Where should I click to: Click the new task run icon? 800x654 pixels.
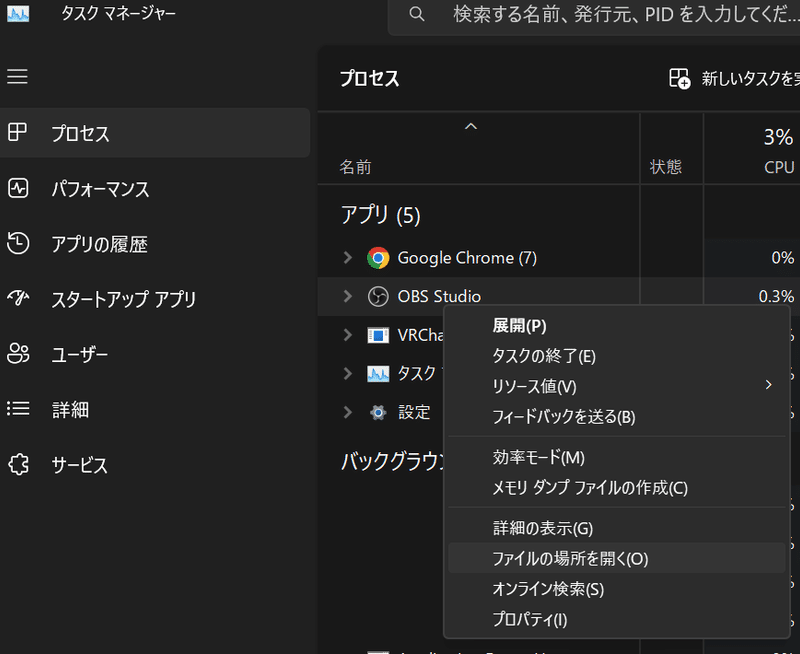click(680, 79)
